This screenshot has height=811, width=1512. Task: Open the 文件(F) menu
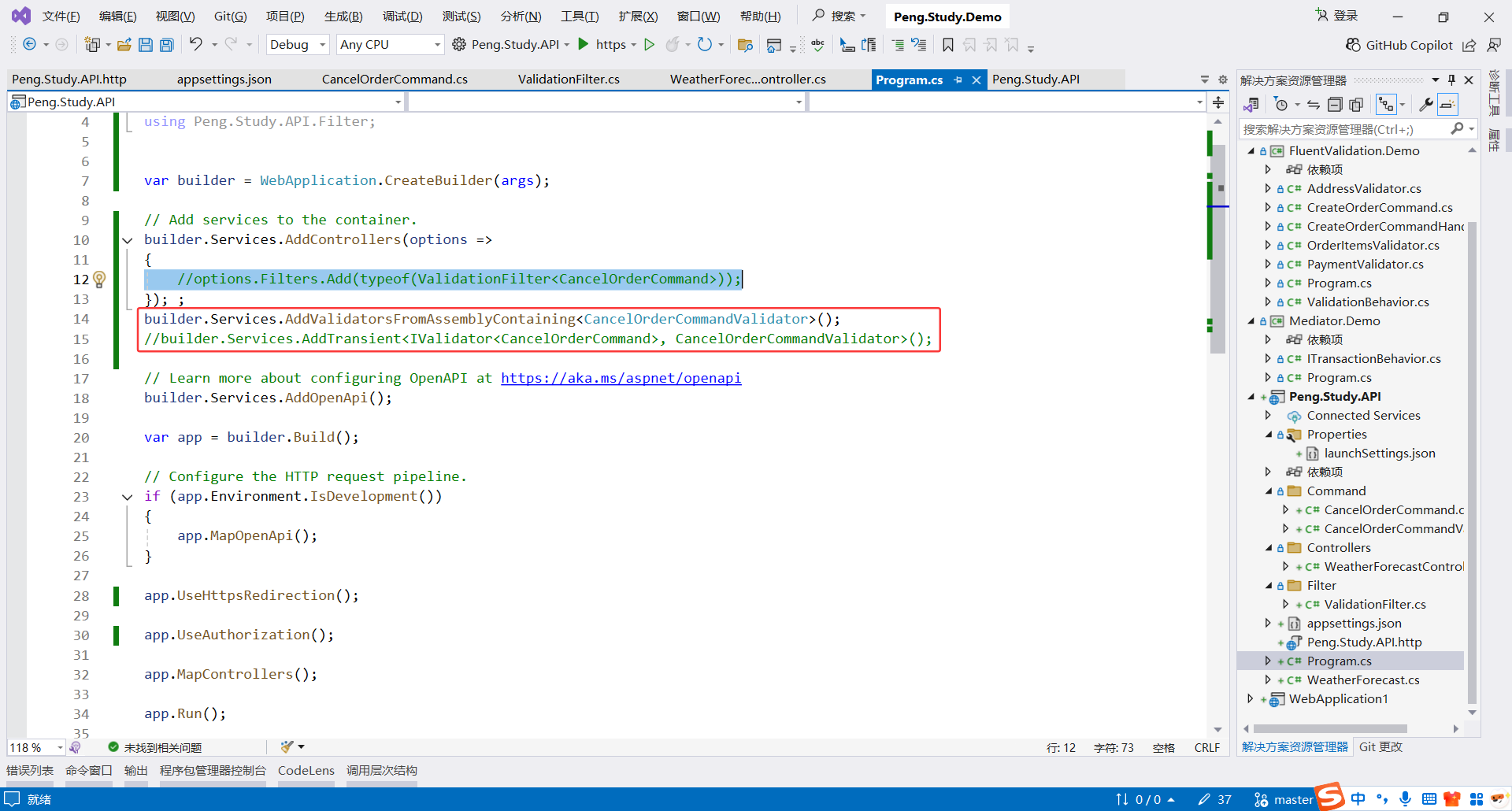pyautogui.click(x=61, y=16)
